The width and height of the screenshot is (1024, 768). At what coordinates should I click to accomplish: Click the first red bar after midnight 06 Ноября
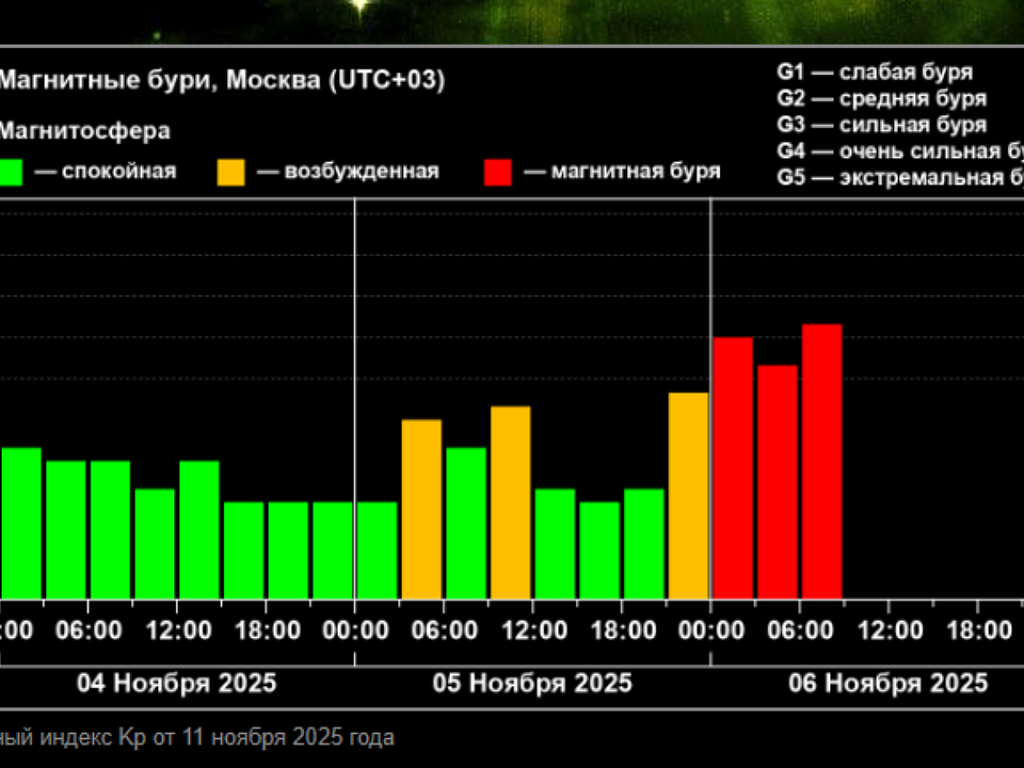click(x=733, y=467)
